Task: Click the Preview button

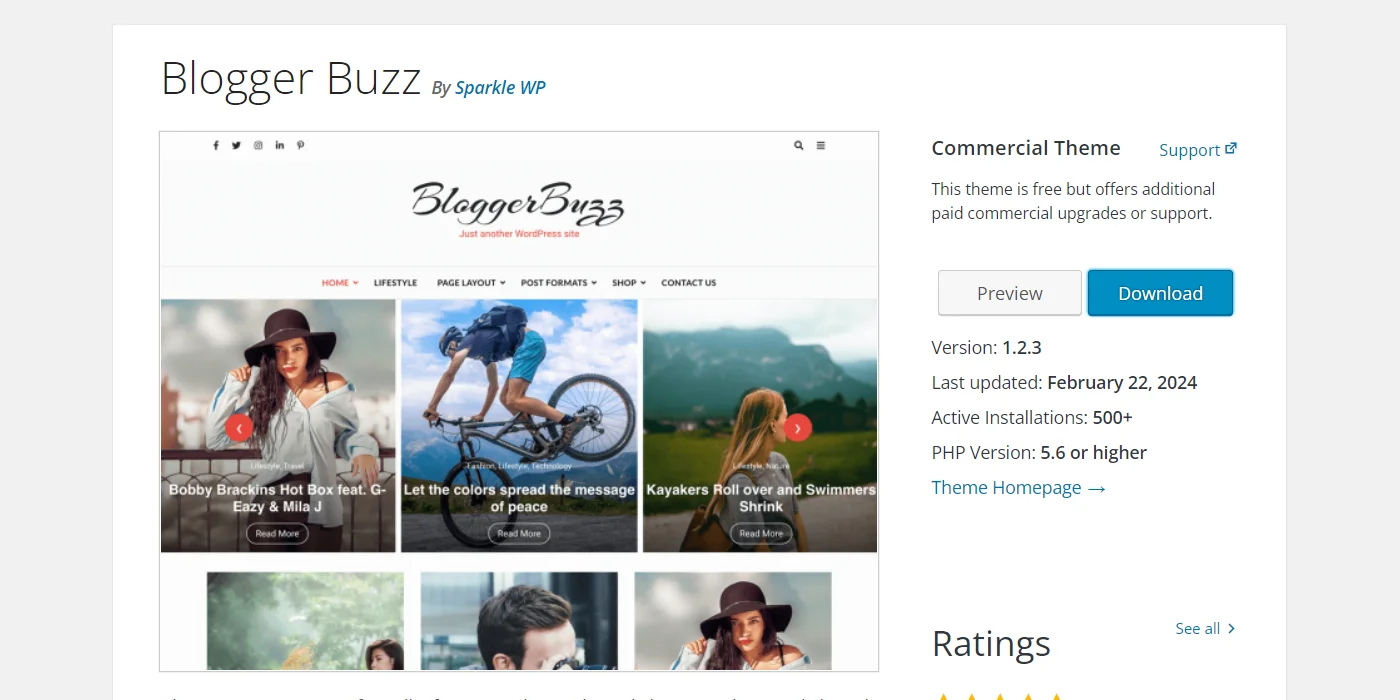Action: 1010,293
